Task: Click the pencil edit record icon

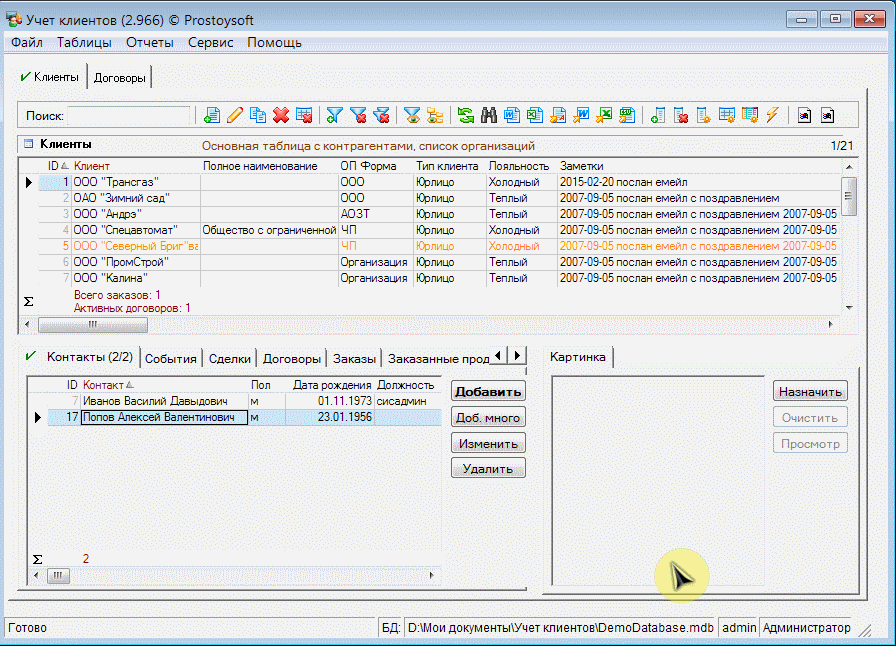Action: [x=235, y=115]
